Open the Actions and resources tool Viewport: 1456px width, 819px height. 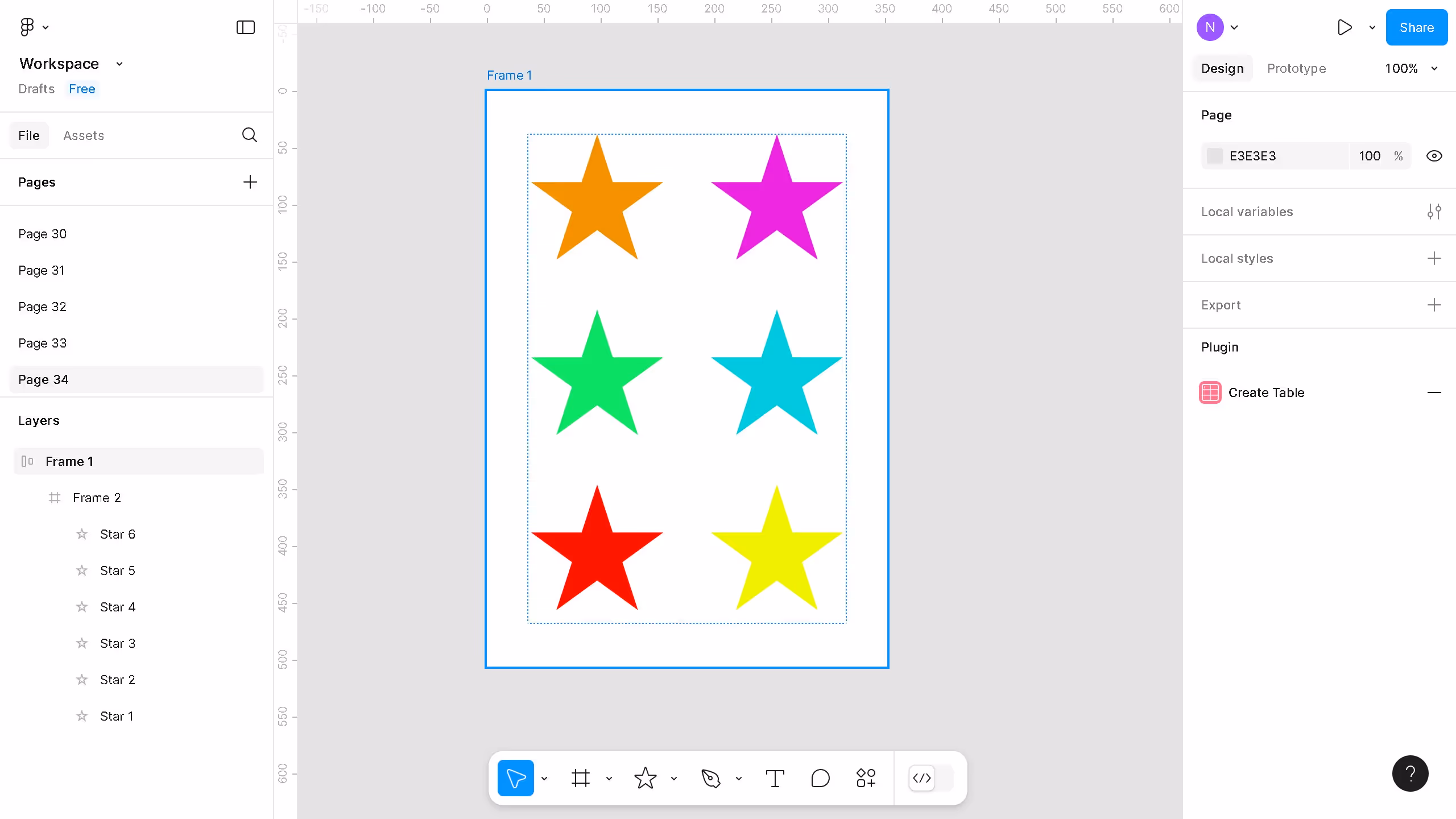pos(865,777)
